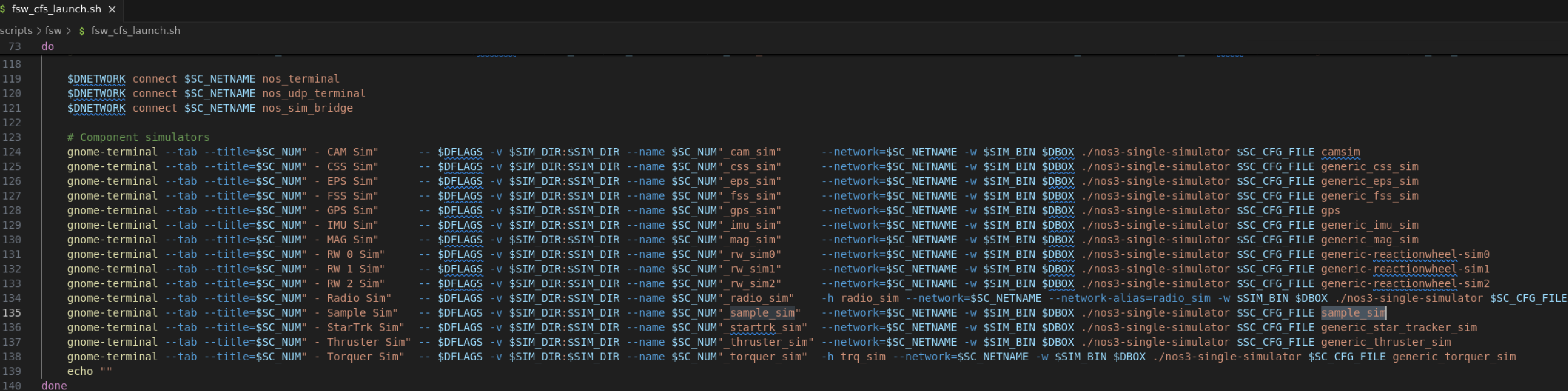The height and width of the screenshot is (391, 1568).
Task: Select the fsw_cfs_launch.sh editor tab
Action: pos(60,9)
